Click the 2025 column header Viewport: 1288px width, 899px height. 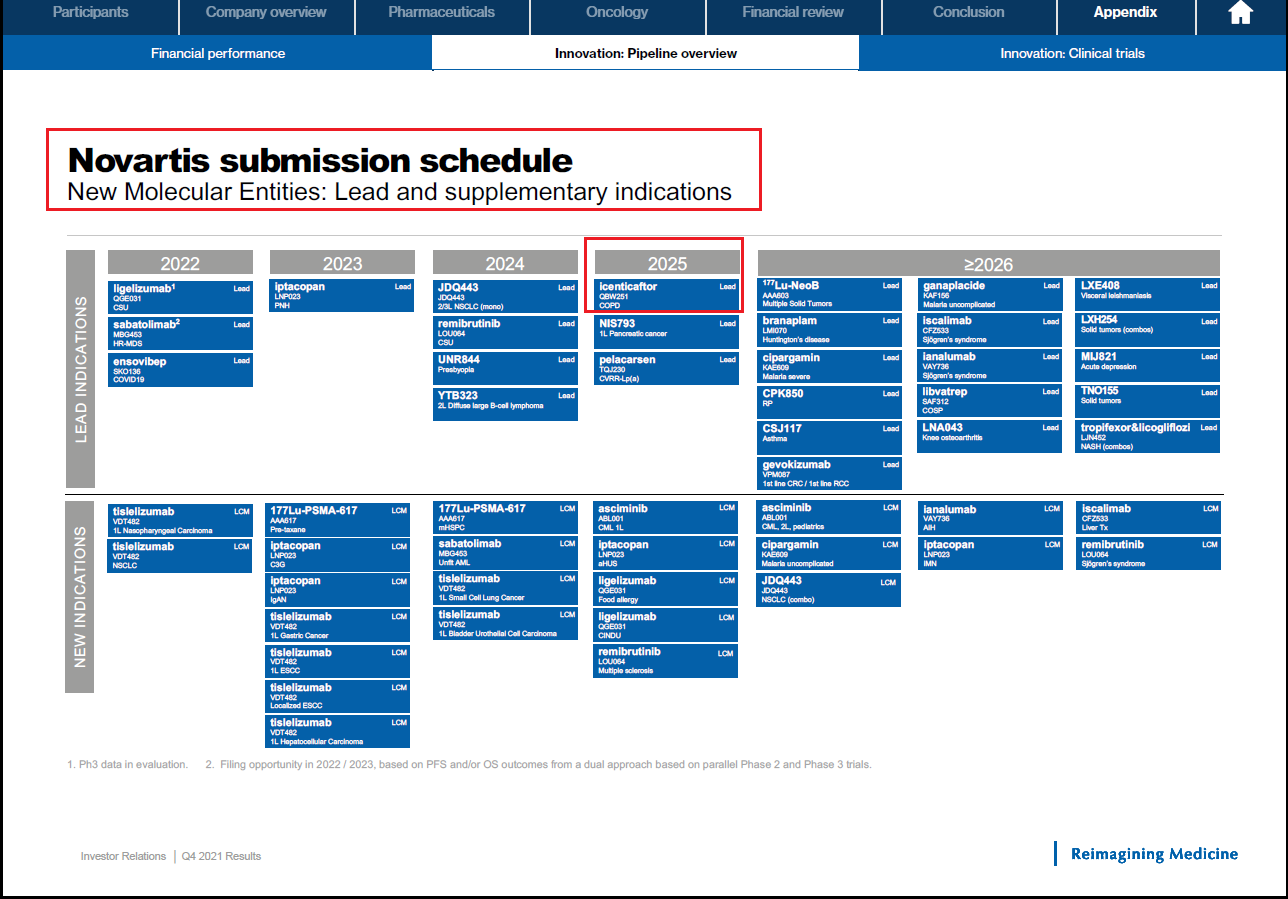tap(667, 264)
